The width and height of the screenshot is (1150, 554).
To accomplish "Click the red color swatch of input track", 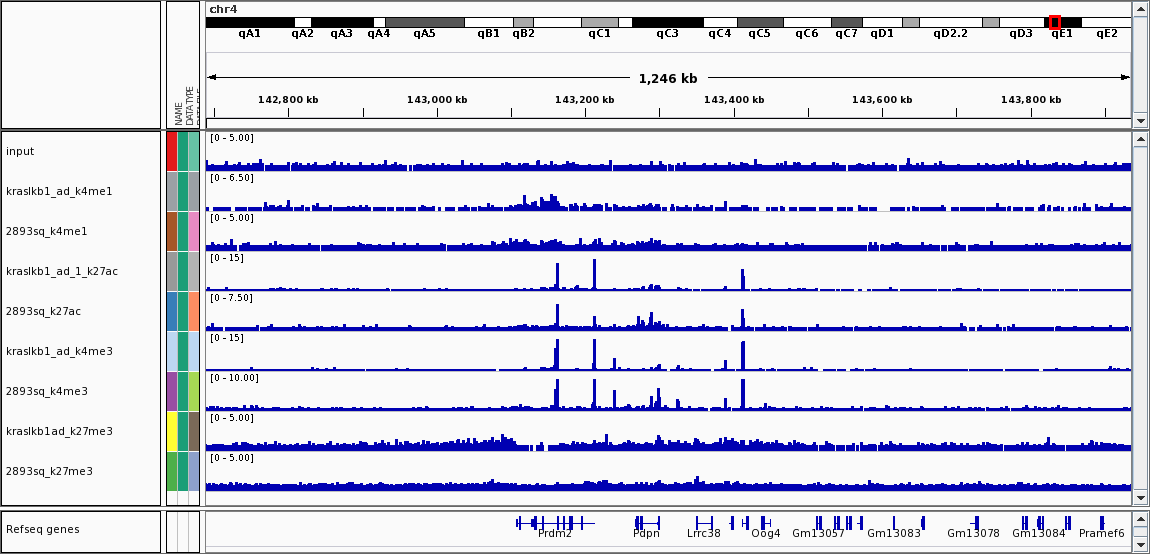I will (172, 151).
